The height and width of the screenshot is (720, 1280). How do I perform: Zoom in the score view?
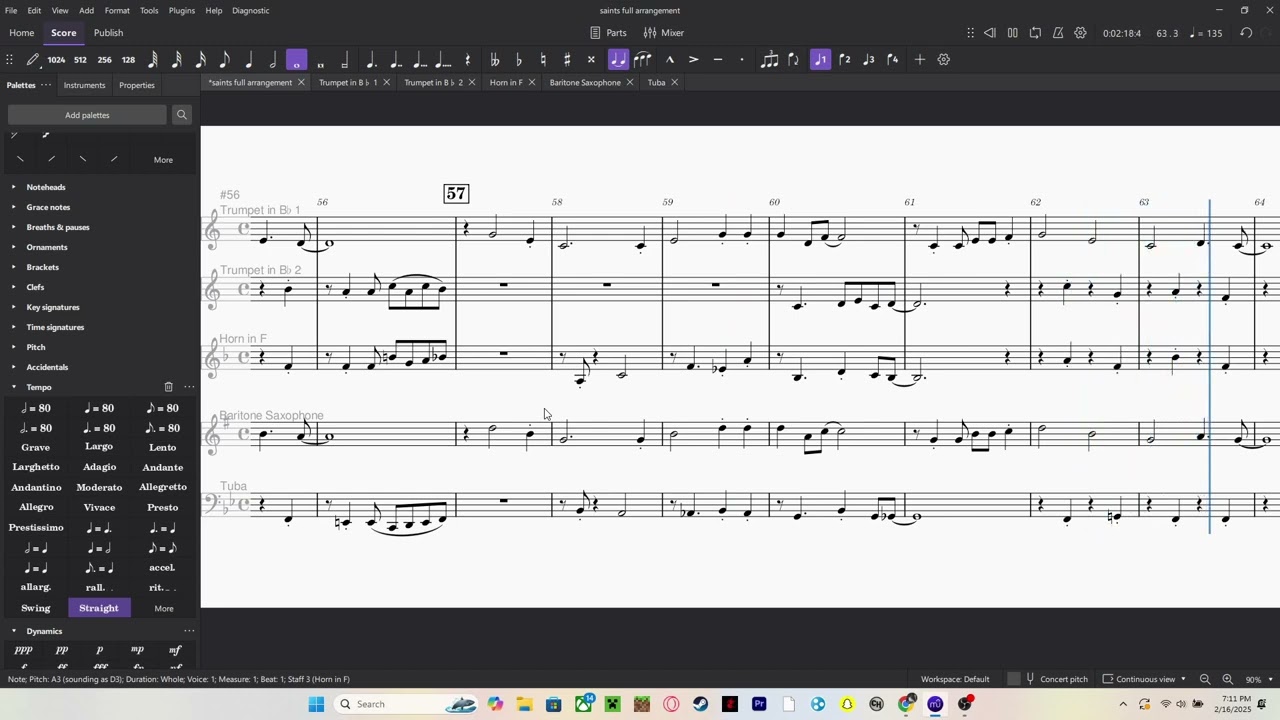(1227, 679)
